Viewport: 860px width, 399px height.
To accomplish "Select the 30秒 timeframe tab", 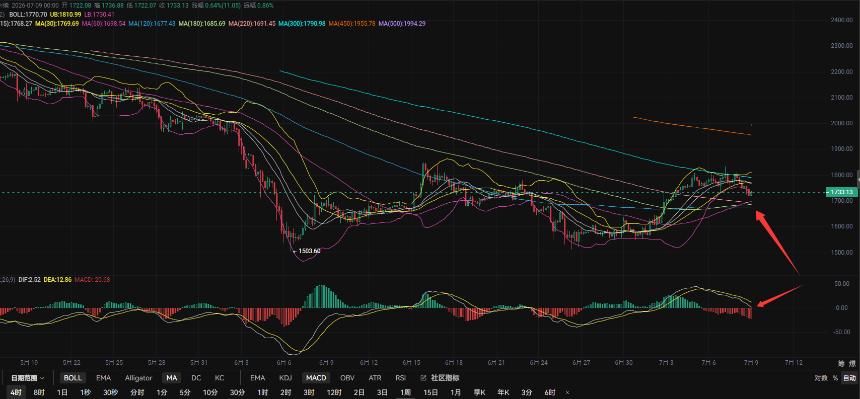I will [111, 393].
